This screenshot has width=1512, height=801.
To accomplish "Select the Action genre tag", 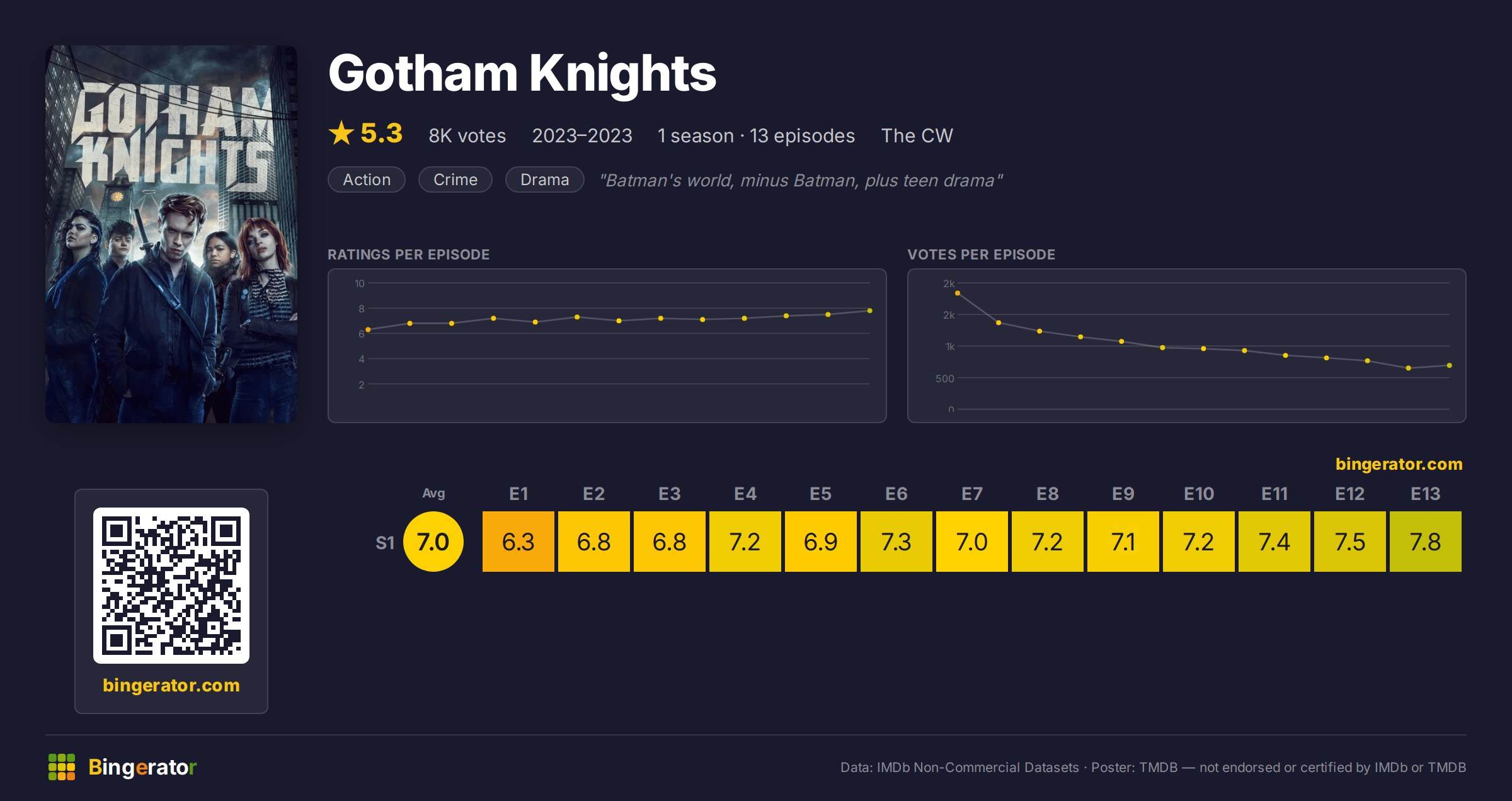I will tap(367, 179).
